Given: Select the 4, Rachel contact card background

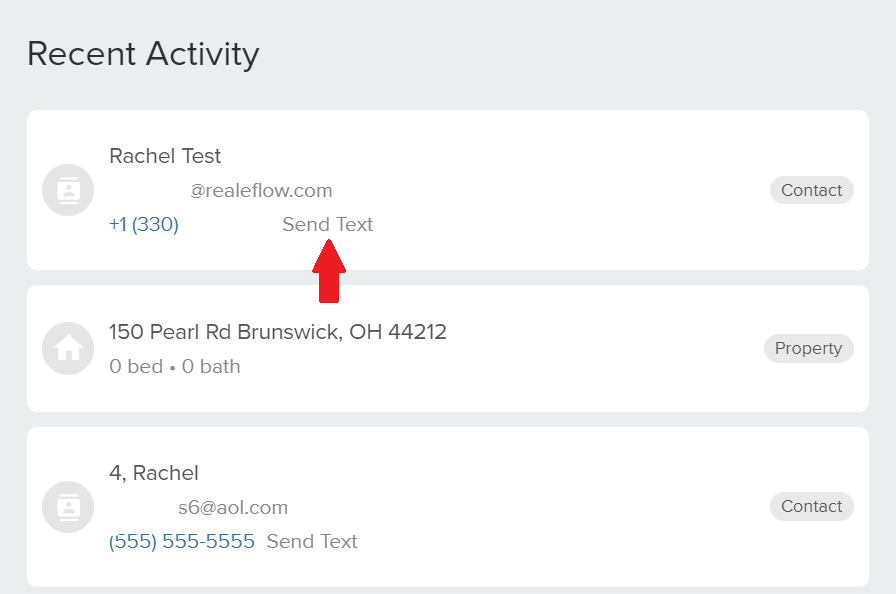Looking at the screenshot, I should 448,507.
